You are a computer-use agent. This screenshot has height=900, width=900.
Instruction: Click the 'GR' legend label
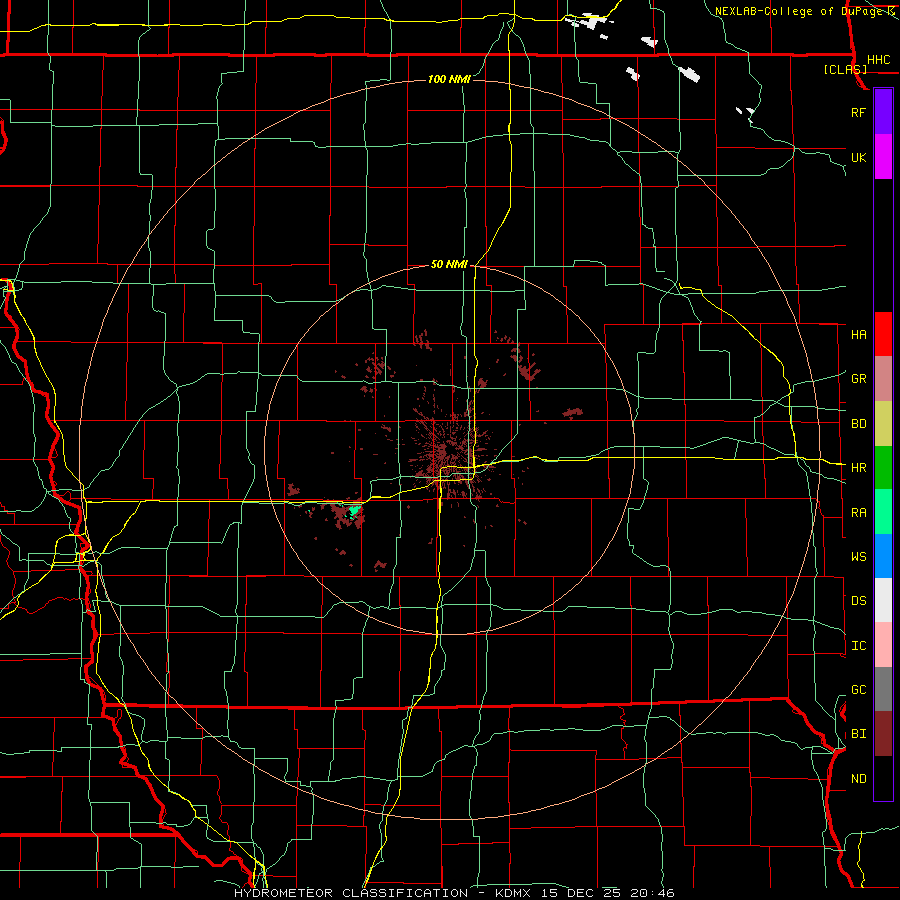pos(858,379)
